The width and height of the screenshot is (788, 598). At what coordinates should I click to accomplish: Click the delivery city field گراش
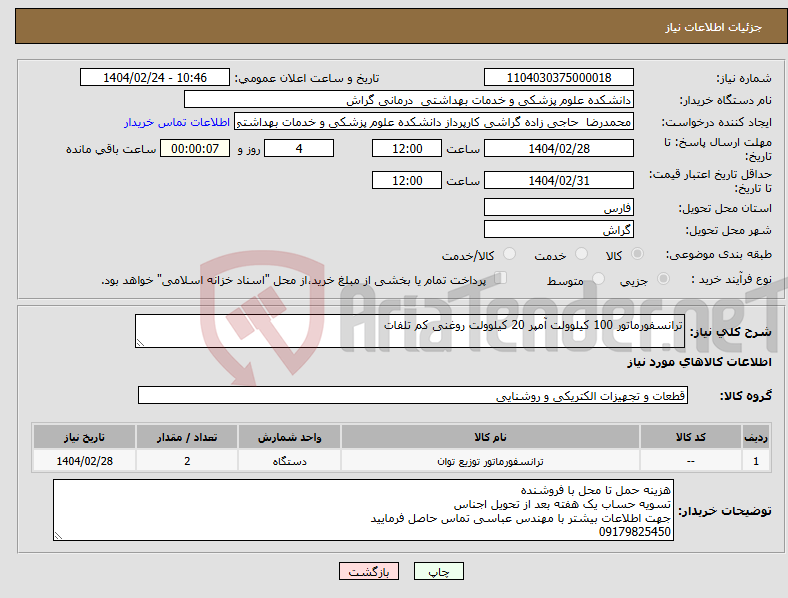tap(558, 230)
